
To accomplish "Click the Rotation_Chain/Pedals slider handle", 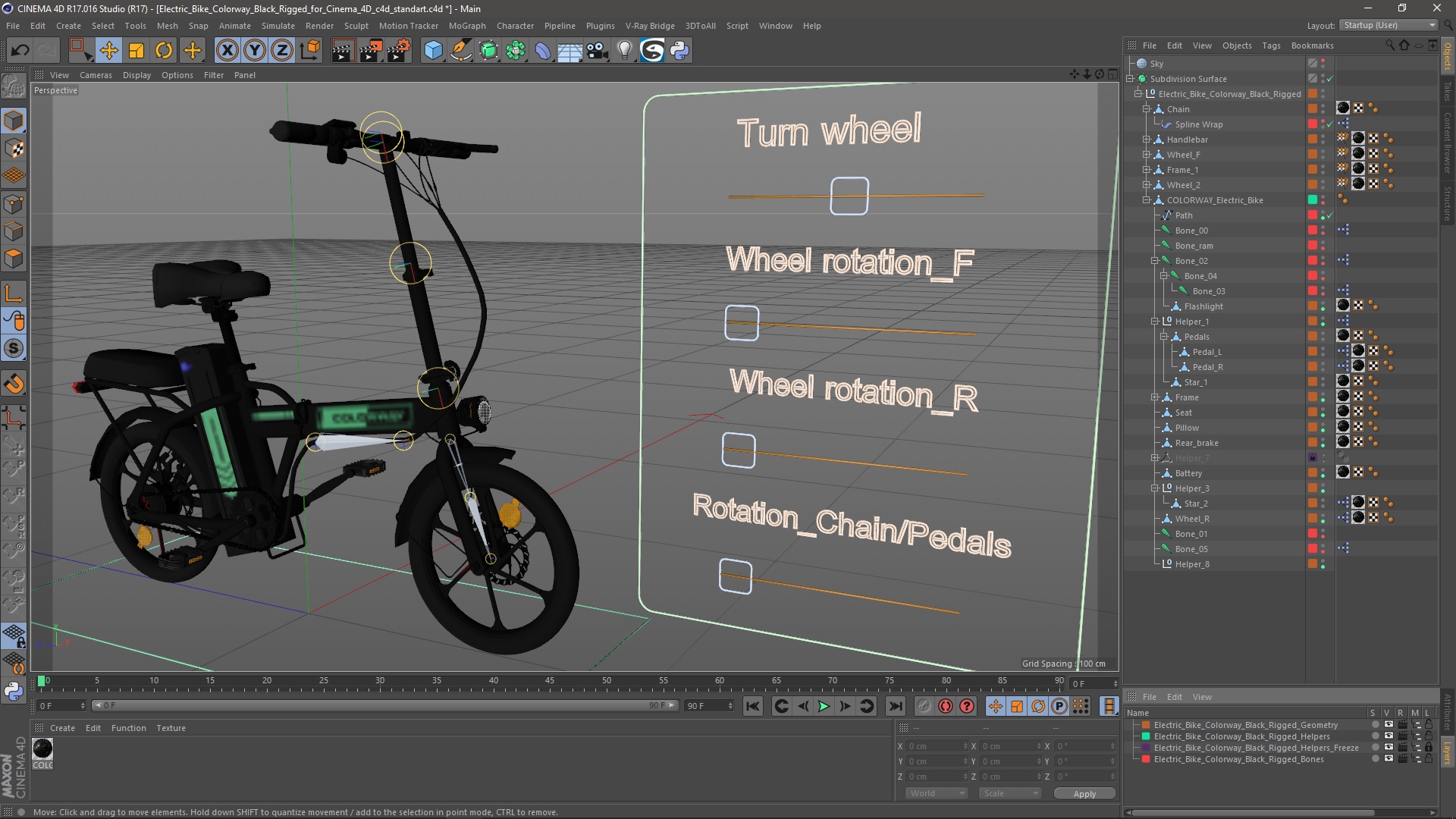I will [x=735, y=576].
